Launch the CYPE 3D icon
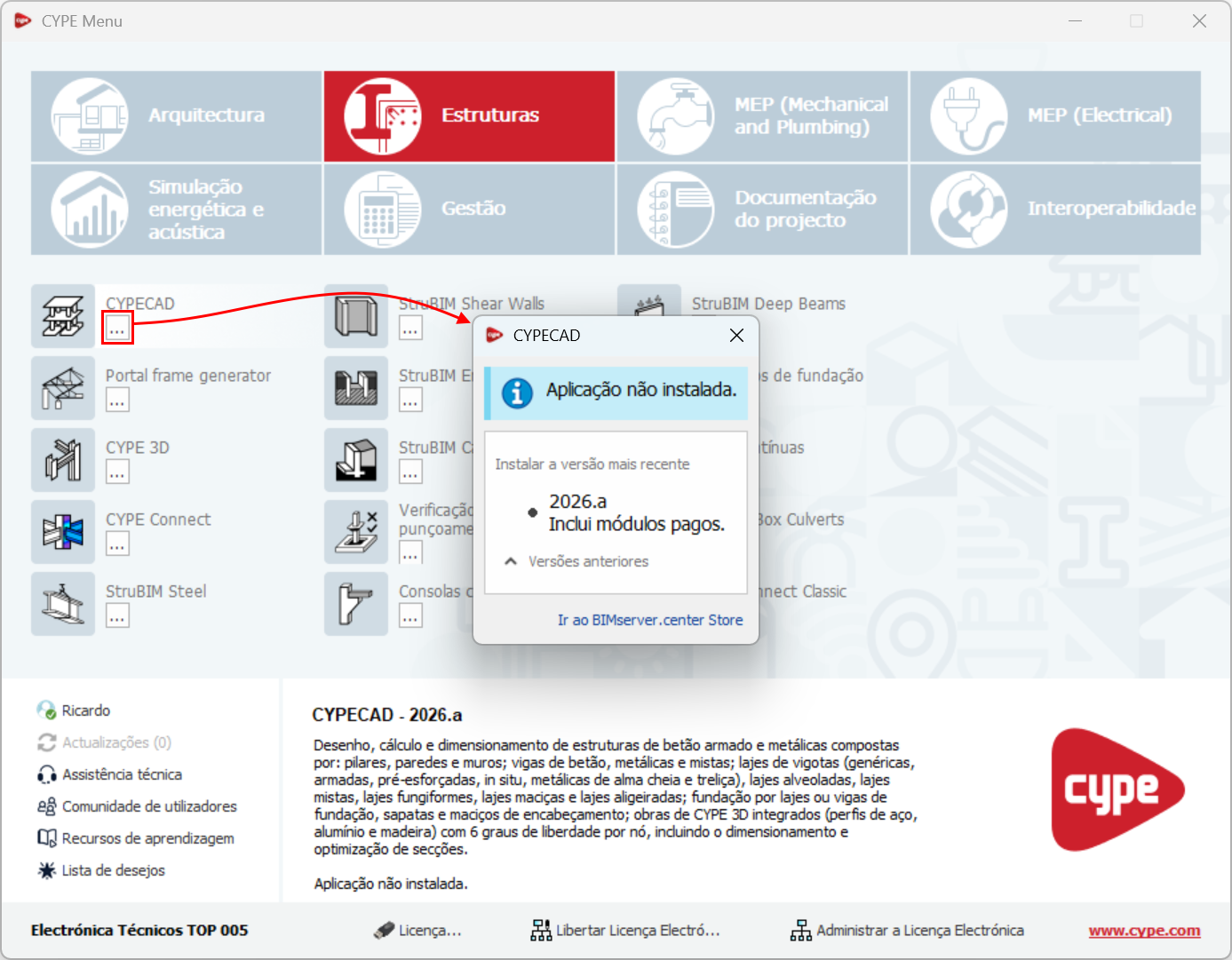This screenshot has width=1232, height=960. [x=63, y=460]
